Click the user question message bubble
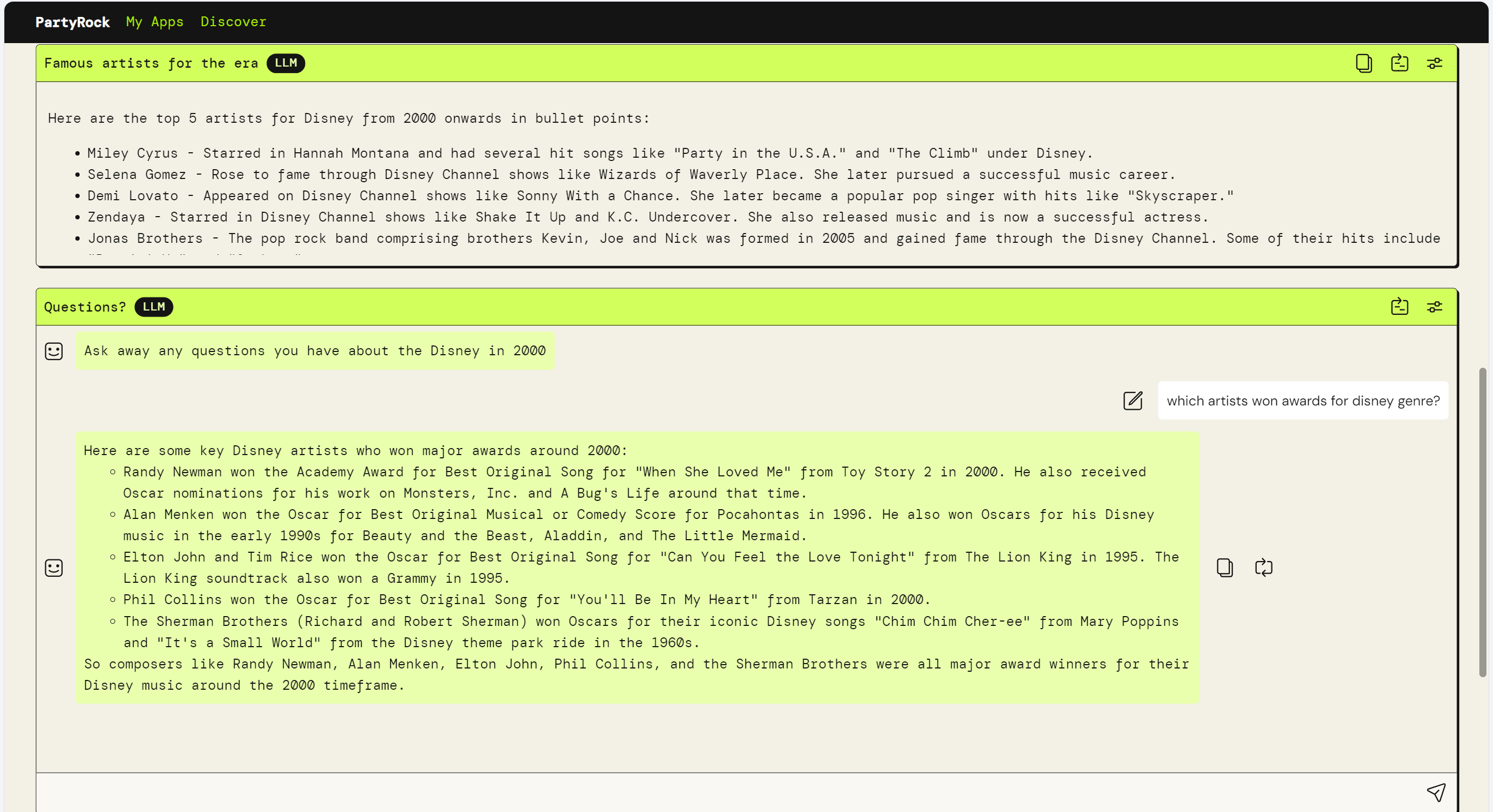The width and height of the screenshot is (1493, 812). [x=1303, y=401]
